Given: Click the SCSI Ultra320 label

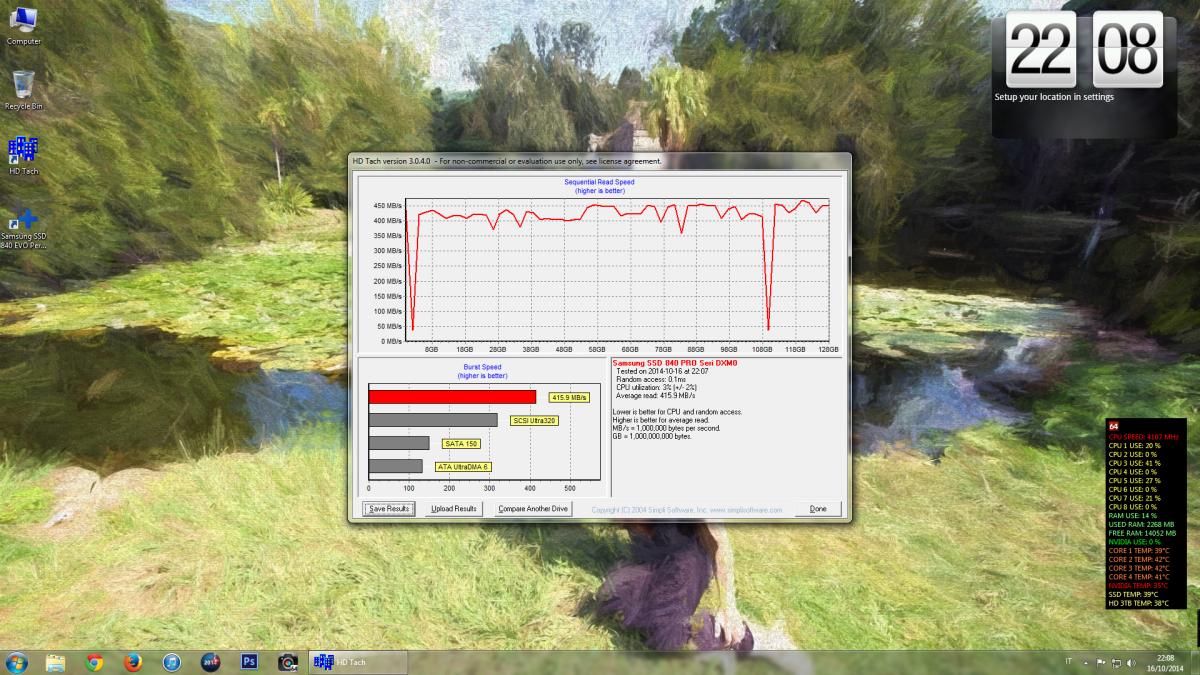Looking at the screenshot, I should tap(534, 420).
